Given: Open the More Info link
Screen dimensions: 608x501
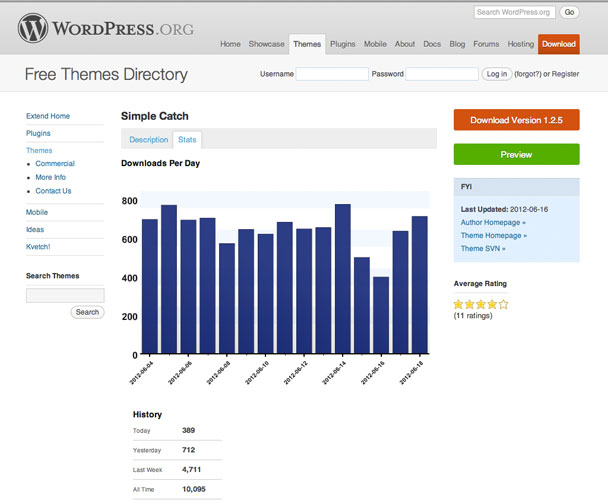Looking at the screenshot, I should (50, 177).
